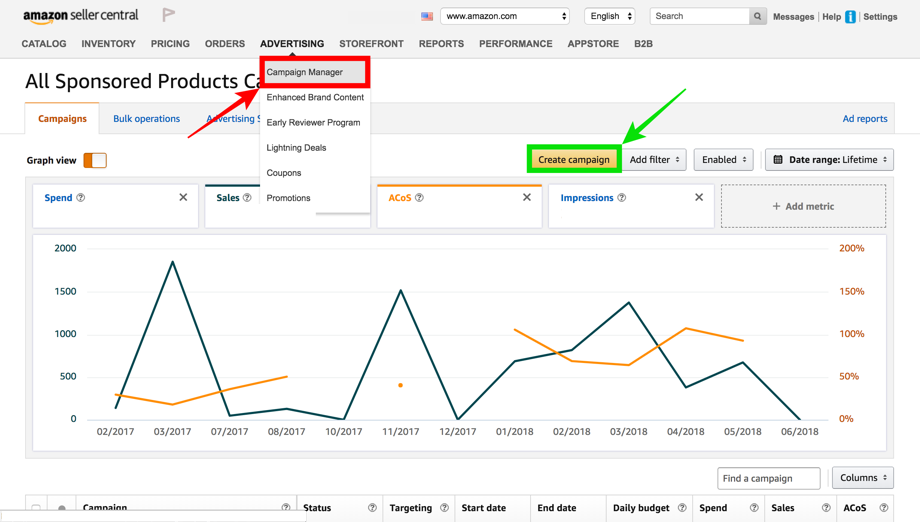Toggle the Graph view switch
The width and height of the screenshot is (920, 522).
95,160
